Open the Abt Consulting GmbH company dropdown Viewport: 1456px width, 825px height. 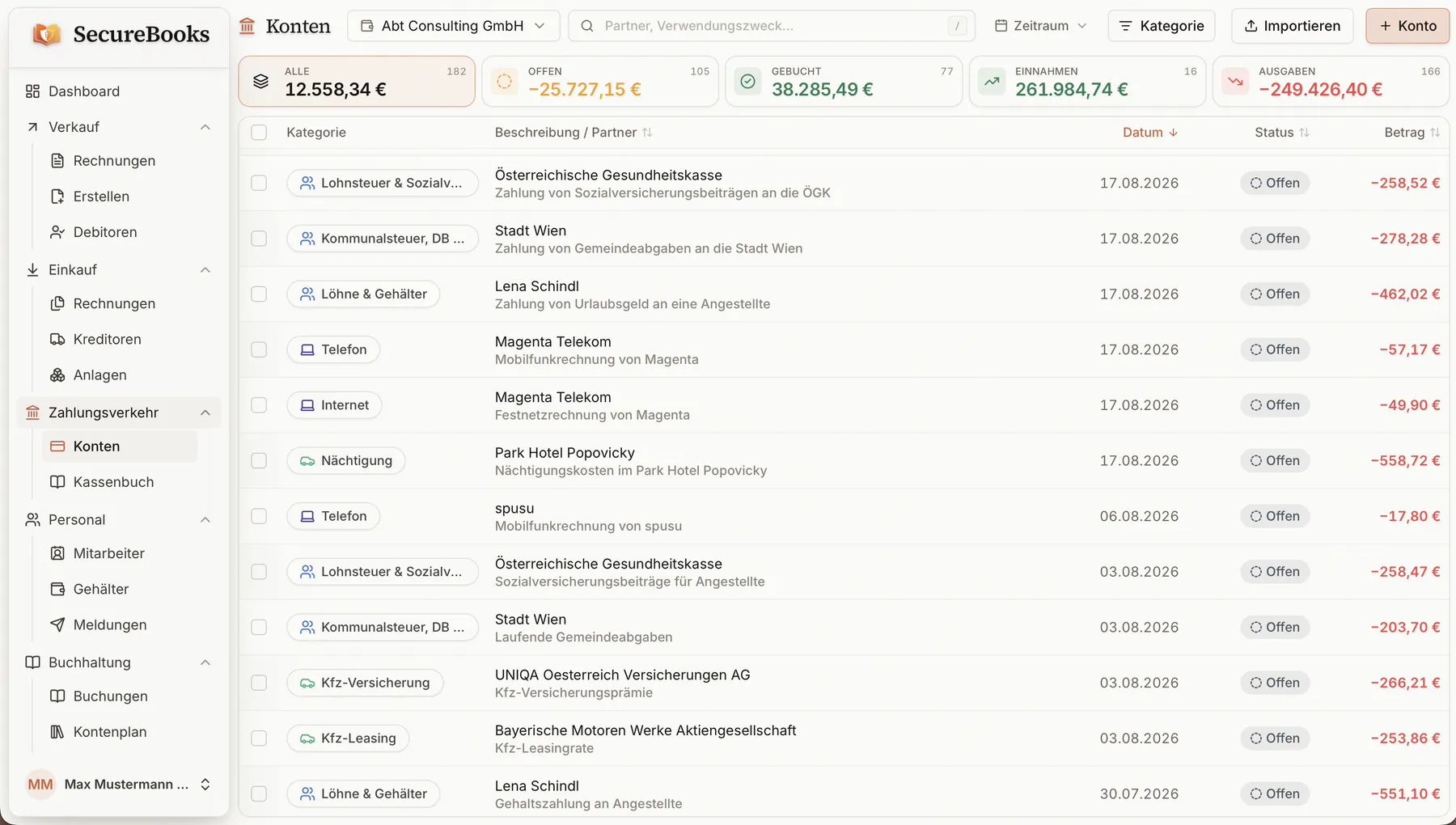tap(453, 26)
